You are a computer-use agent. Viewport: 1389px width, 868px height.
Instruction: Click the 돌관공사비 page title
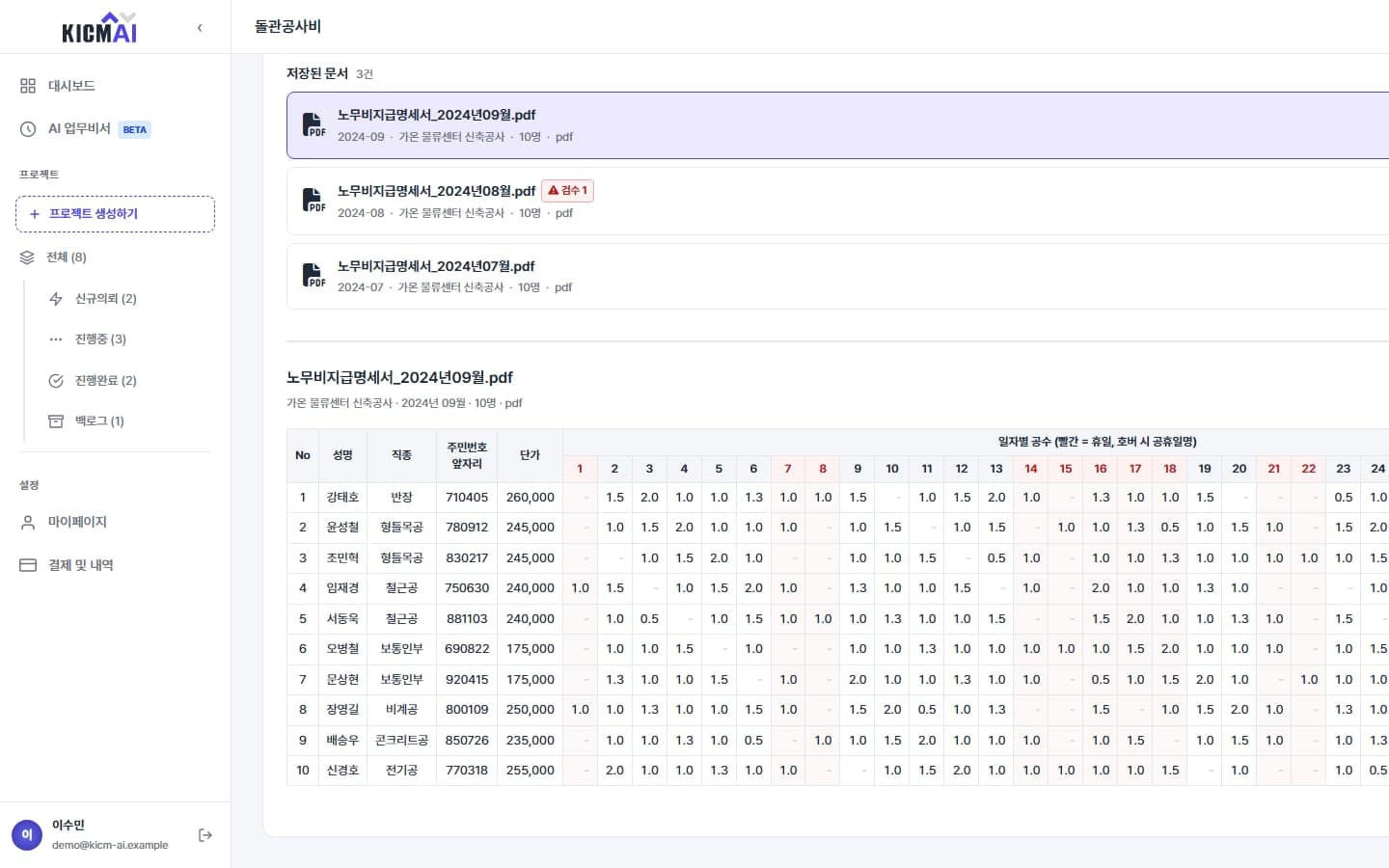click(287, 27)
